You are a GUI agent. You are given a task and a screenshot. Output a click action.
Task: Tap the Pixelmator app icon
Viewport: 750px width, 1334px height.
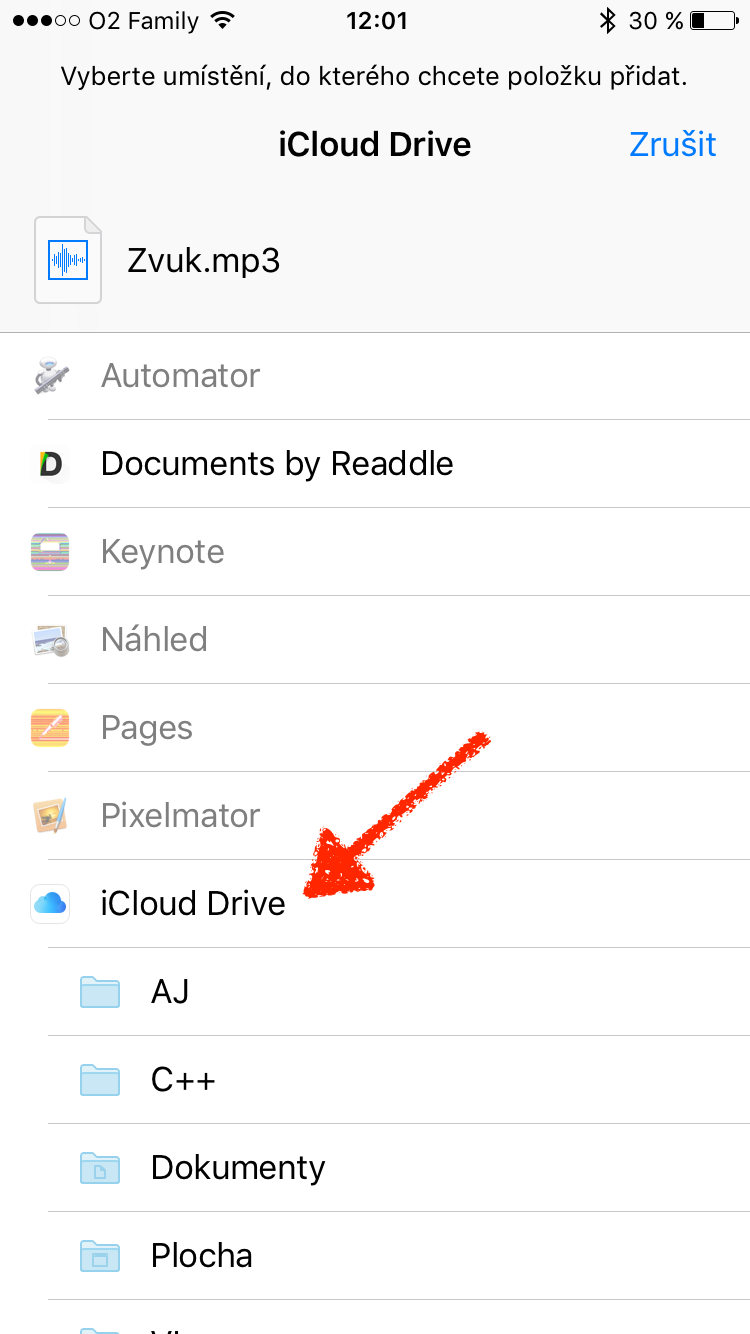[50, 816]
